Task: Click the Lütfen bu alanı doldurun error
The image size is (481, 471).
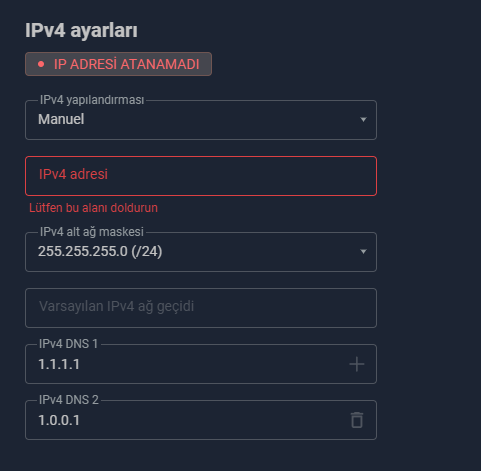Action: point(93,208)
